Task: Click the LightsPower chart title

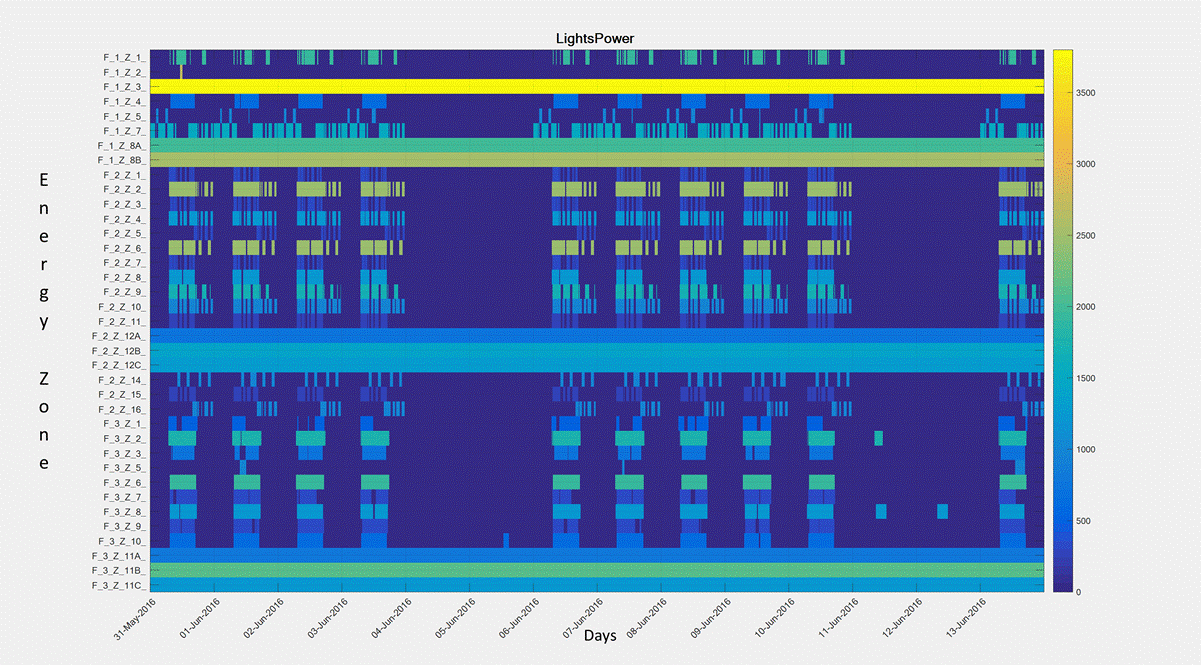Action: pyautogui.click(x=595, y=38)
